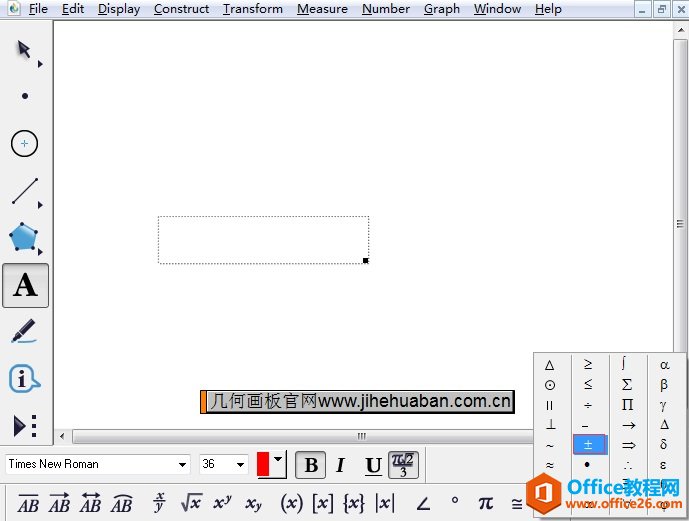Open the Times New Roman font dropdown
Image resolution: width=689 pixels, height=521 pixels.
click(182, 464)
